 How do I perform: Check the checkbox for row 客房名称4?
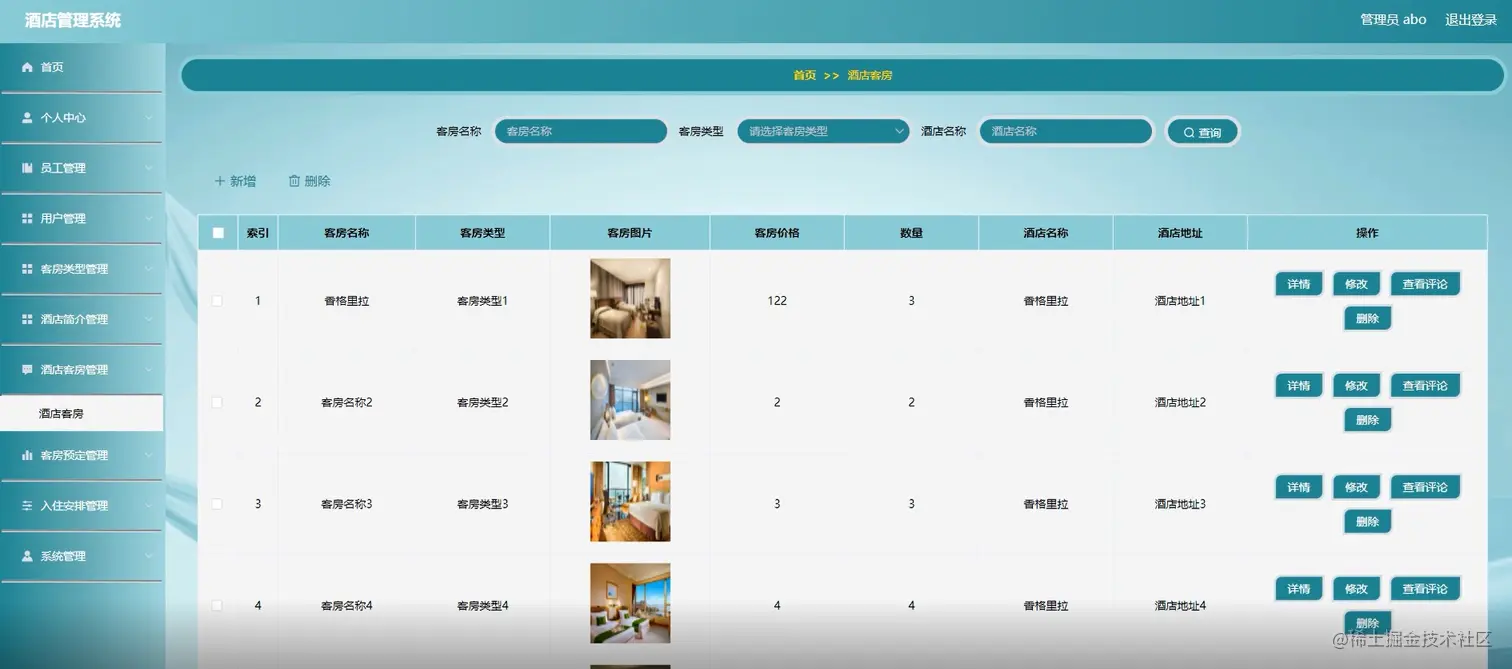[217, 605]
